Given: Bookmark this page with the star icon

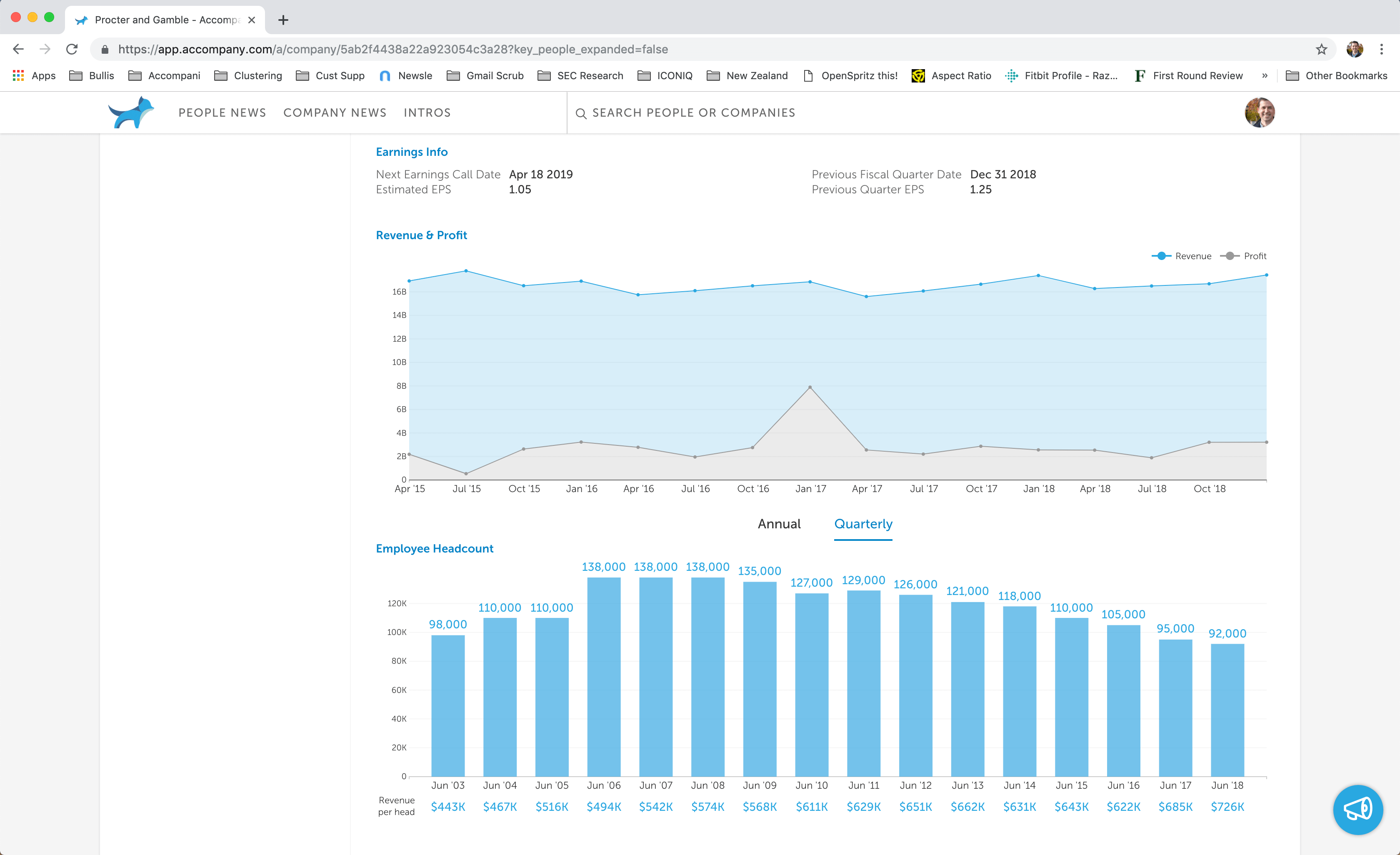Looking at the screenshot, I should coord(1322,50).
